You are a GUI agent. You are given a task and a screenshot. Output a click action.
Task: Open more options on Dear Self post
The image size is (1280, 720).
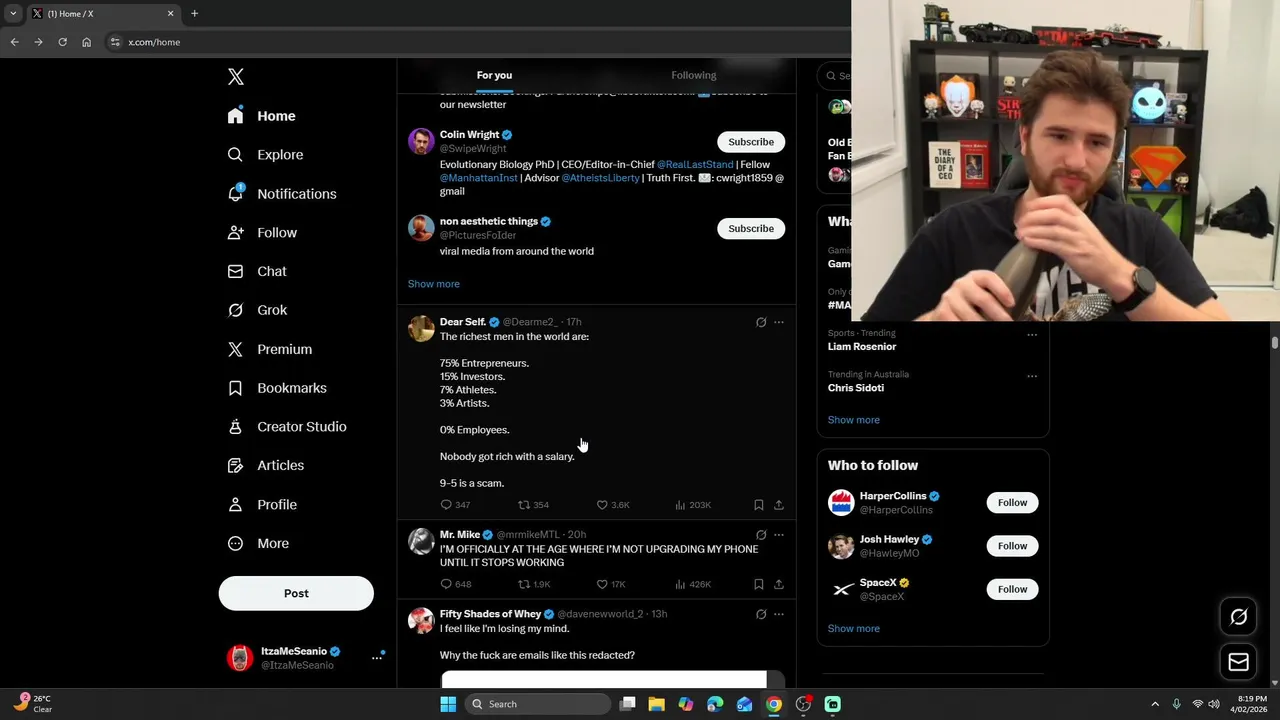click(779, 322)
